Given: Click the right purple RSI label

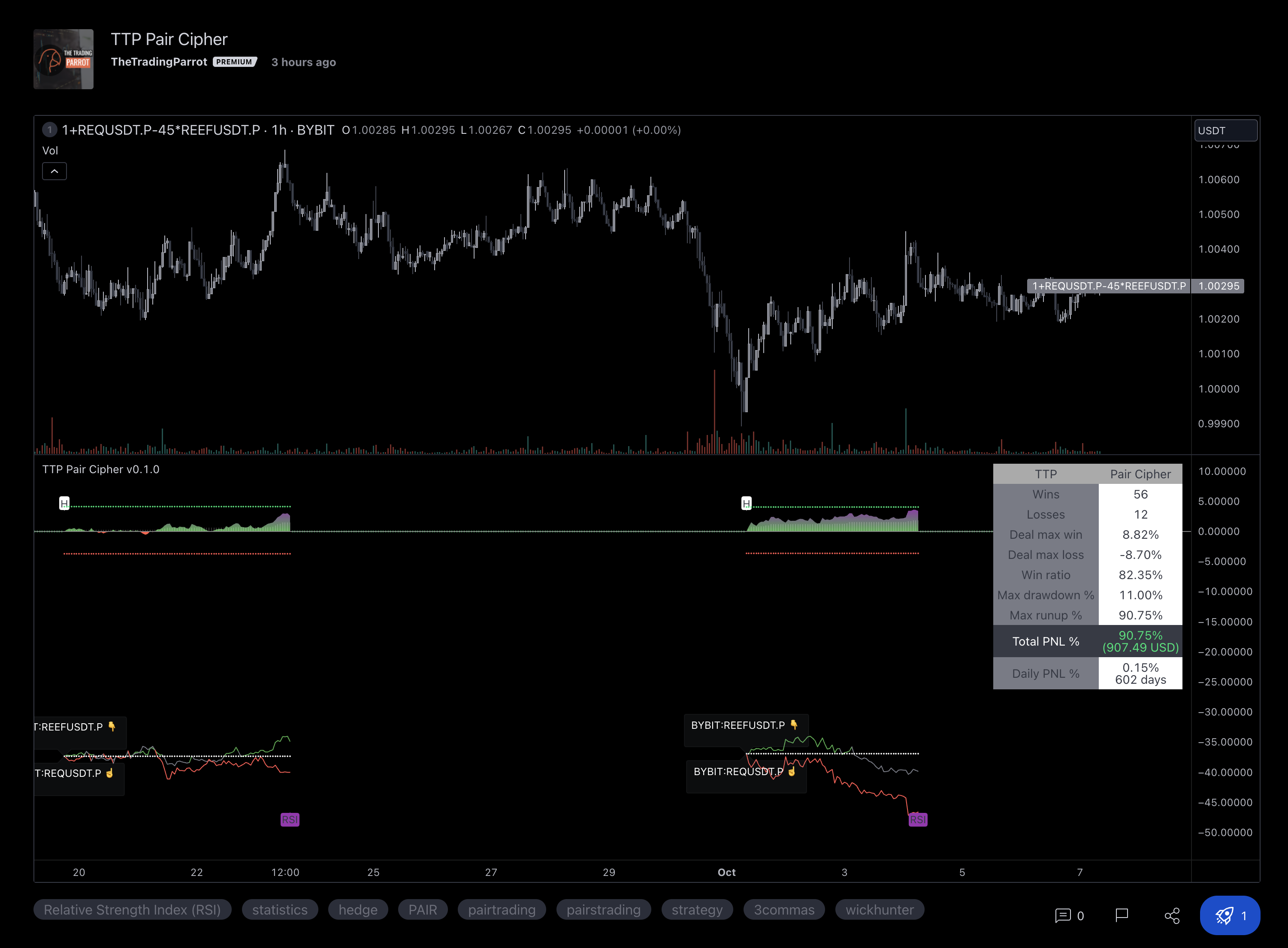Looking at the screenshot, I should click(x=917, y=819).
